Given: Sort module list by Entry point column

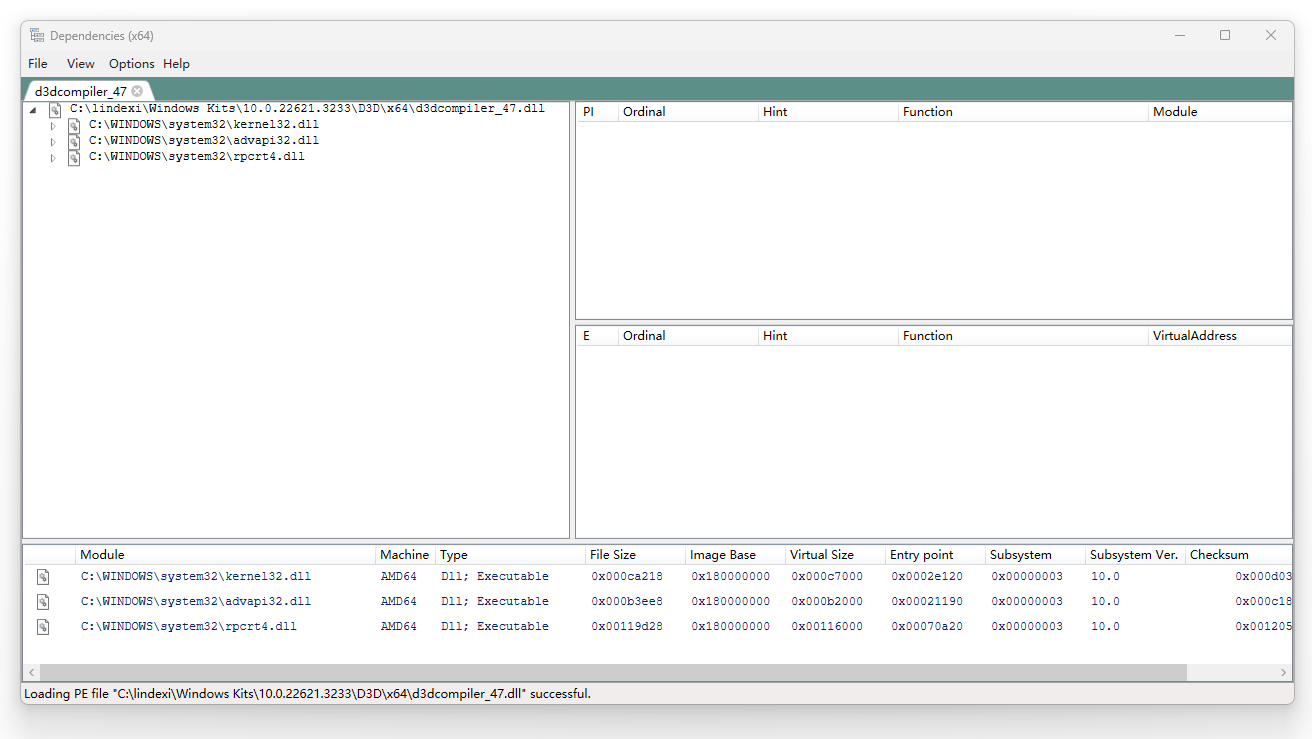Looking at the screenshot, I should coord(935,555).
